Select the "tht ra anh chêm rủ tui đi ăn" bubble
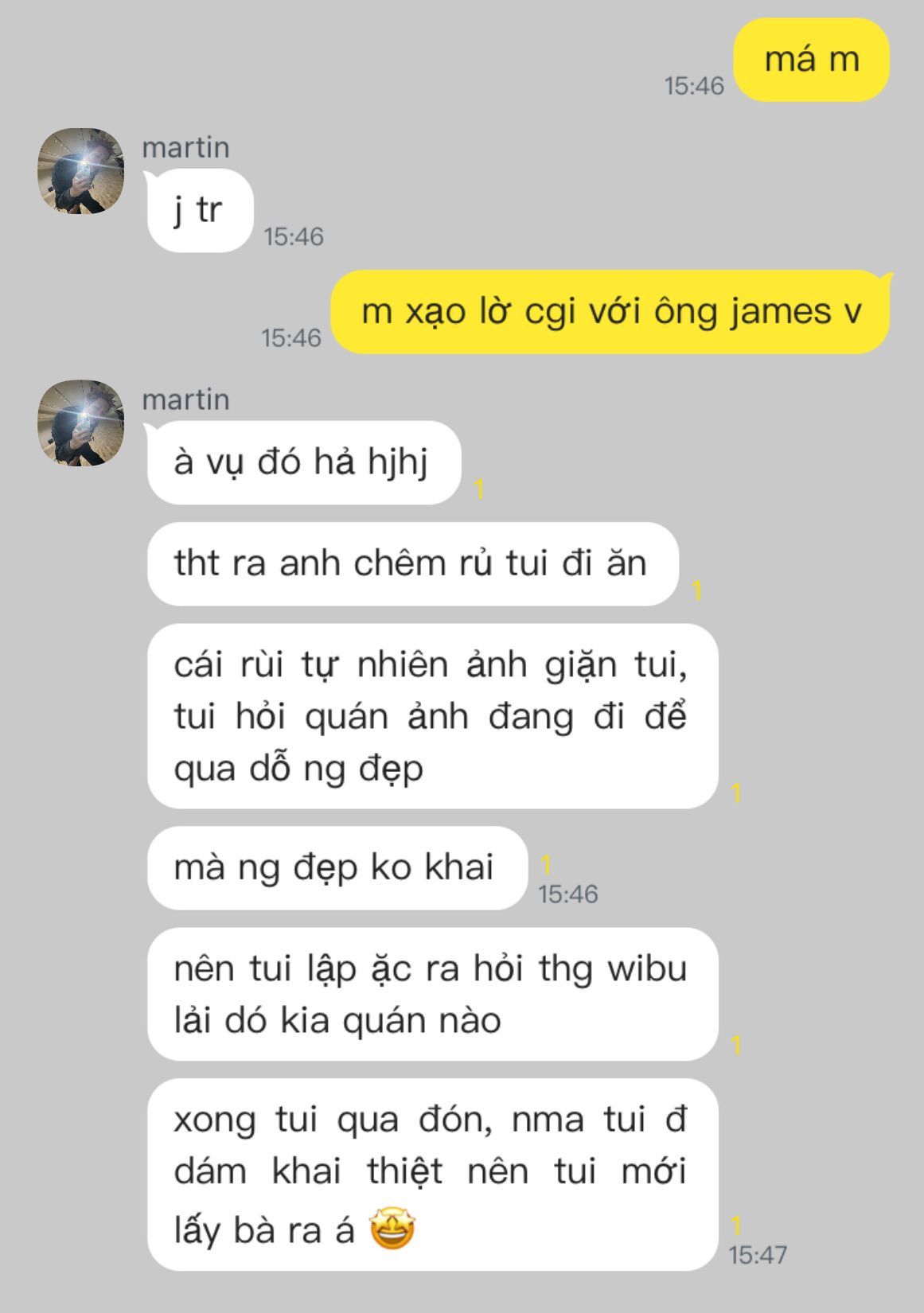The height and width of the screenshot is (1313, 924). coord(412,563)
